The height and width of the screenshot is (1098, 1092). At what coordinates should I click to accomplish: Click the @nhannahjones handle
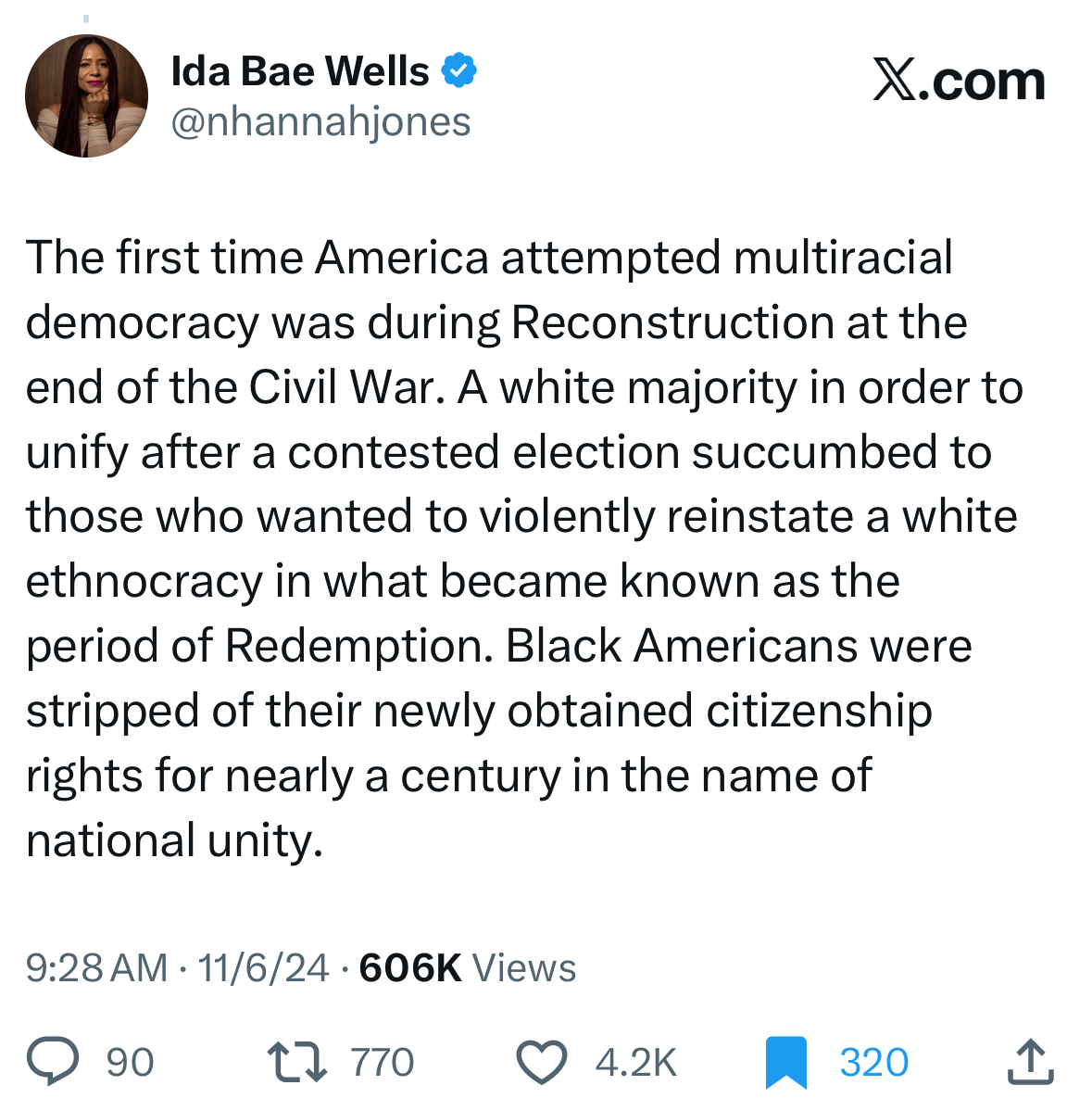tap(320, 121)
